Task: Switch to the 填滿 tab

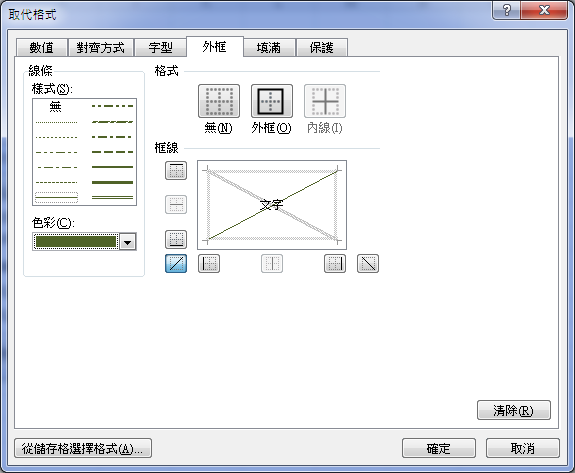Action: click(269, 48)
